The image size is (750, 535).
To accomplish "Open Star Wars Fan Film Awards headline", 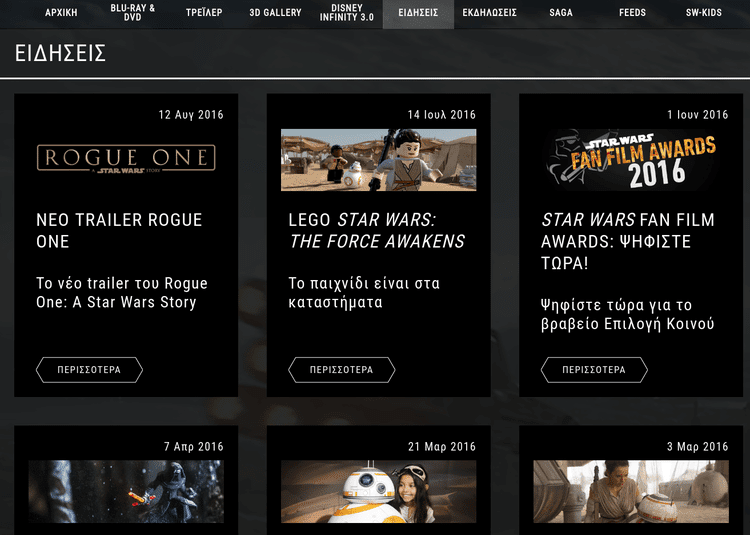I will click(x=628, y=241).
